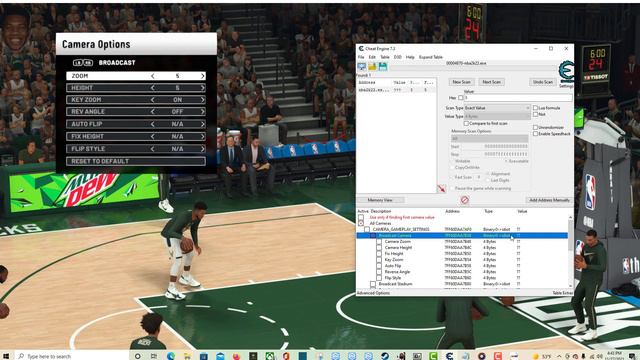Expand CAMERA_GAMEPLAY_SETTINGS group checkbox
The width and height of the screenshot is (640, 360).
(x=367, y=229)
